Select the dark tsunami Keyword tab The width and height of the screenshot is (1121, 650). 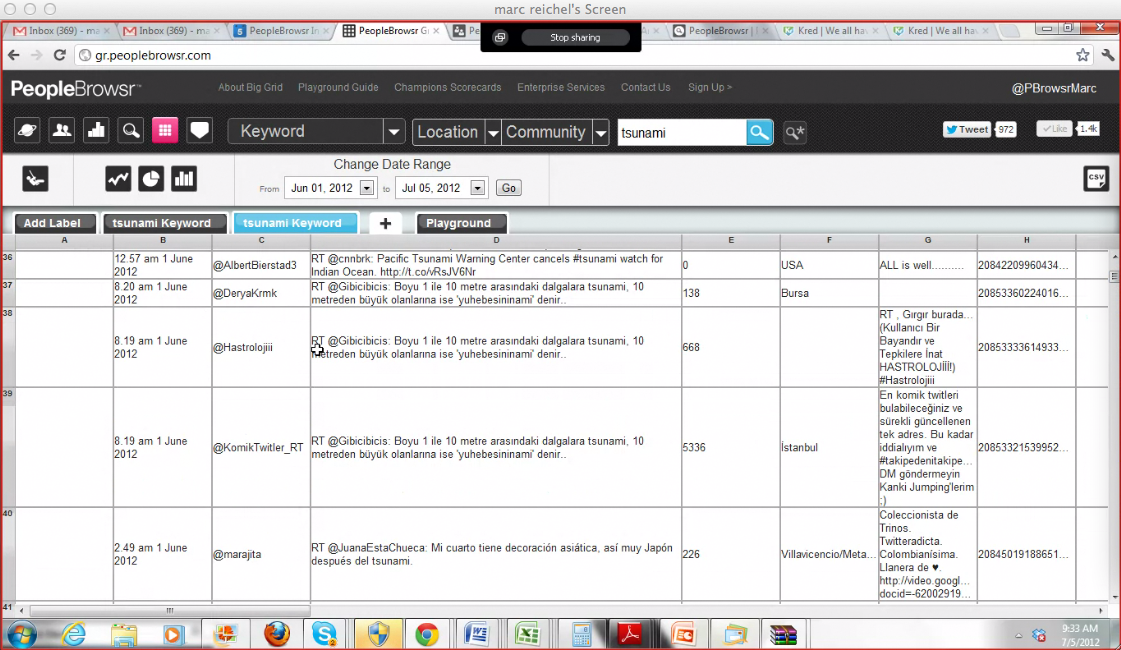pyautogui.click(x=162, y=223)
